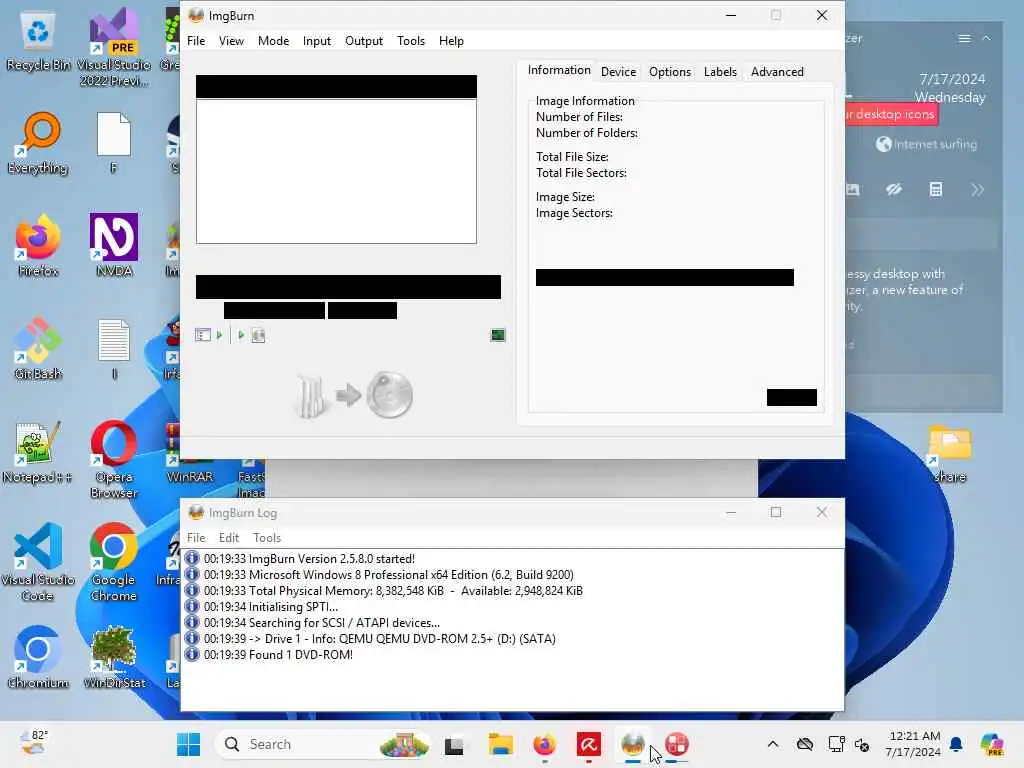
Task: Select the Visual Studio Code desktop icon
Action: point(38,562)
